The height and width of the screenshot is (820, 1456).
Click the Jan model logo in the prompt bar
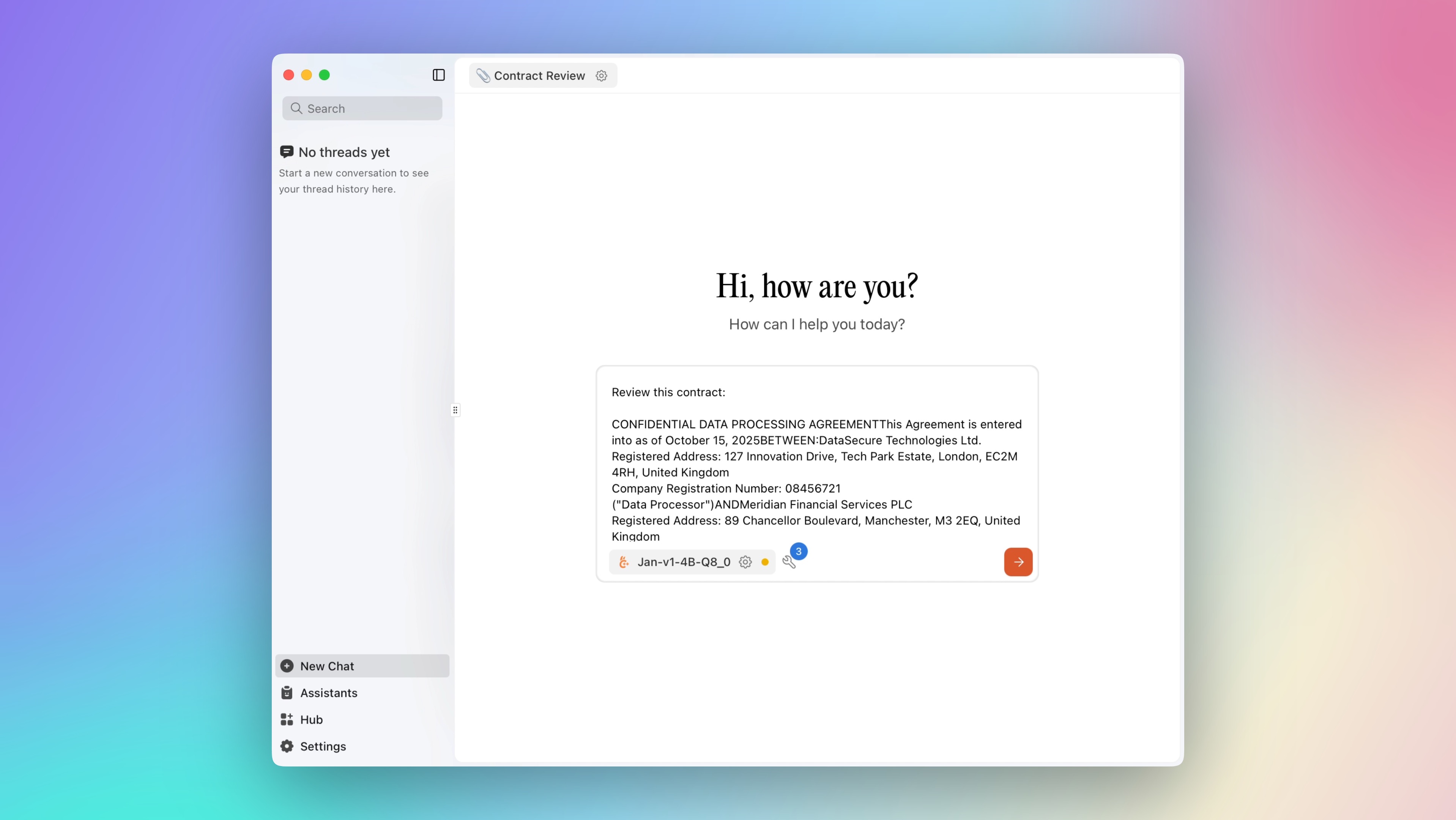point(624,562)
